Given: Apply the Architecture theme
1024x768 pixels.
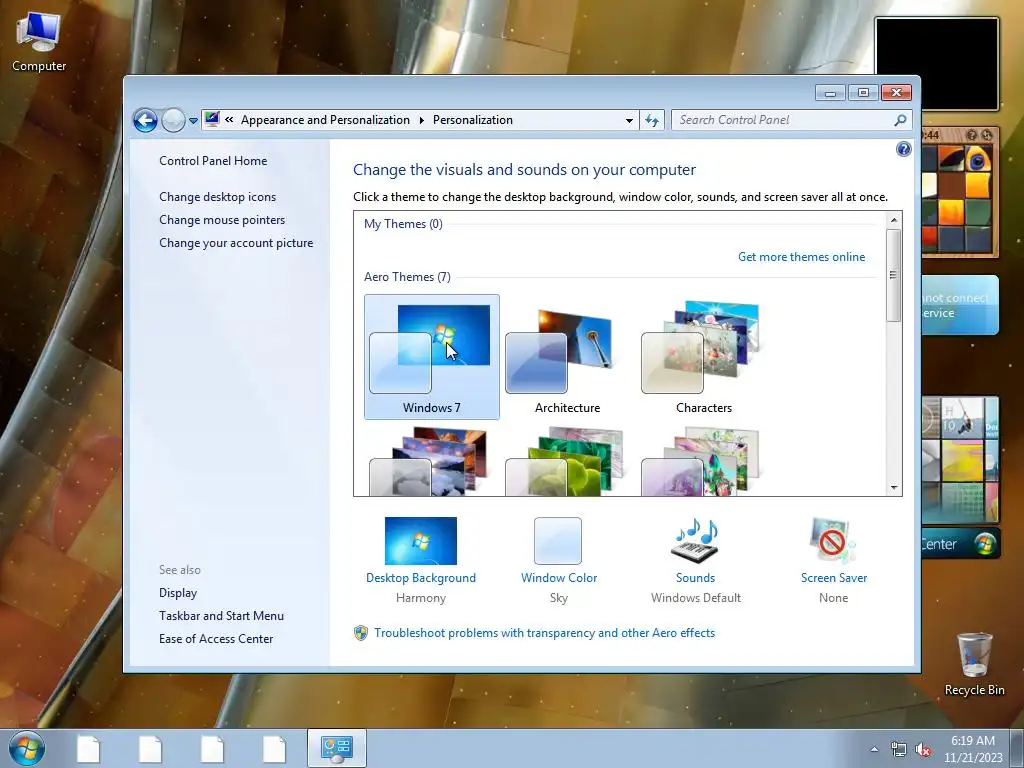Looking at the screenshot, I should 567,357.
